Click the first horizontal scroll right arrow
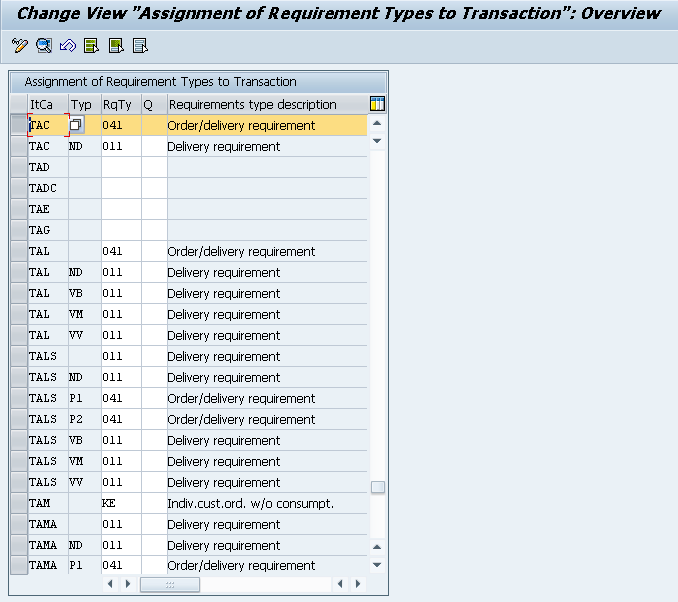Image resolution: width=678 pixels, height=602 pixels. [128, 584]
